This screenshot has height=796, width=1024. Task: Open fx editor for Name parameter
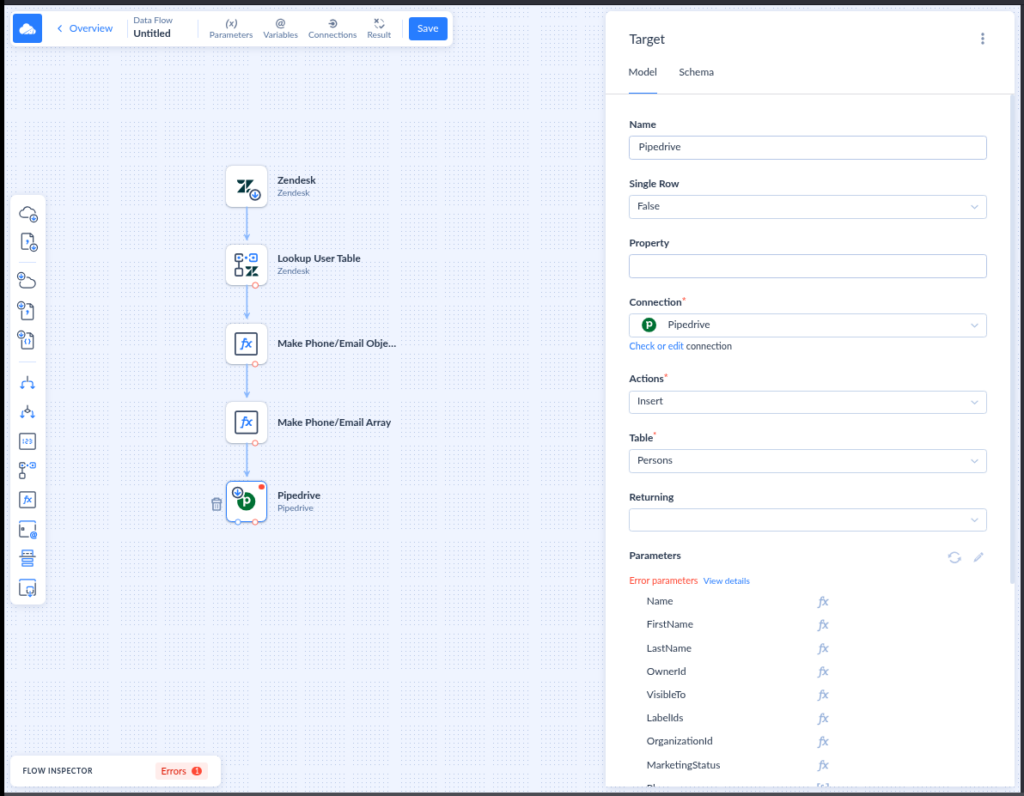(823, 602)
